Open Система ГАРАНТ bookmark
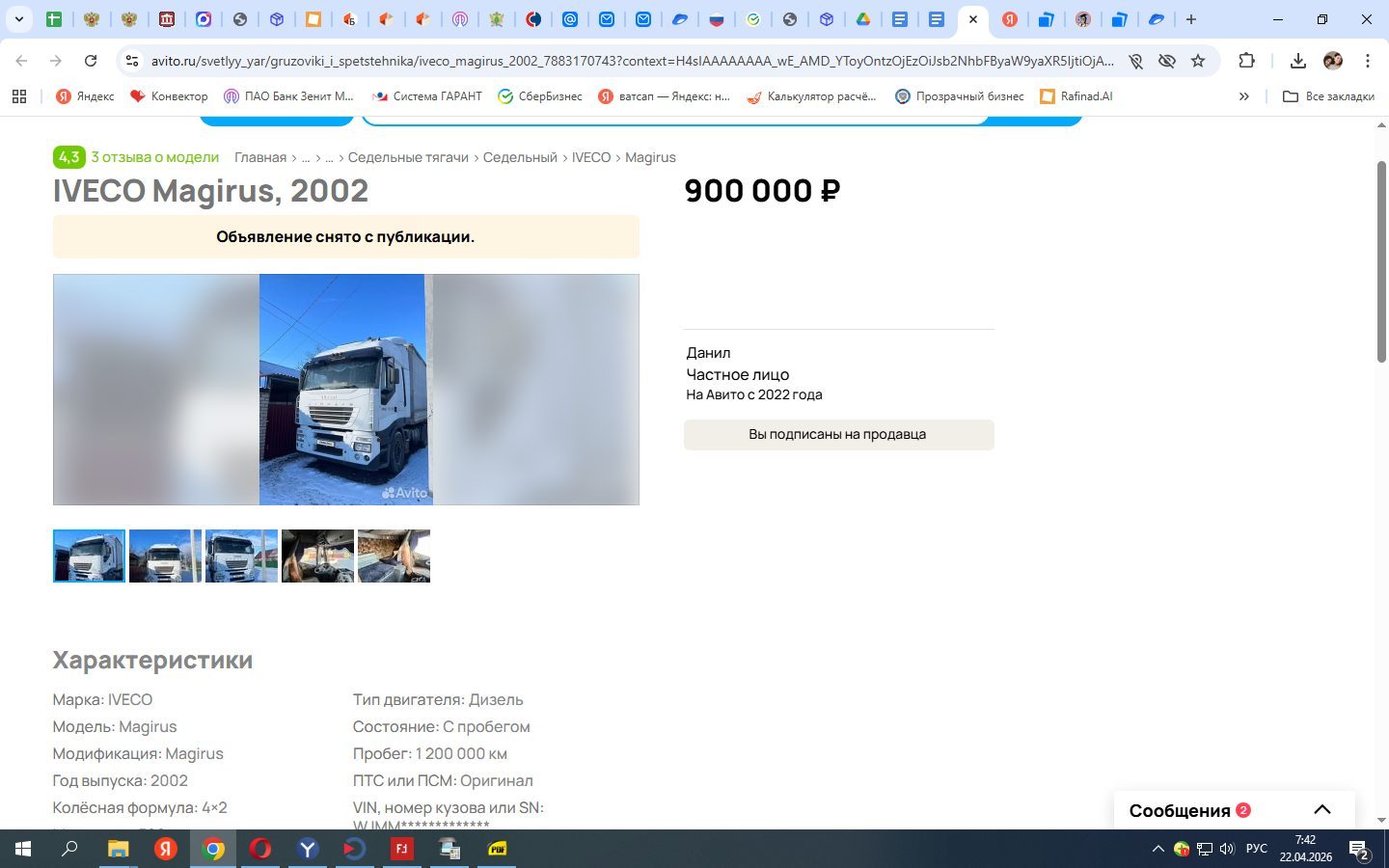 click(x=426, y=96)
